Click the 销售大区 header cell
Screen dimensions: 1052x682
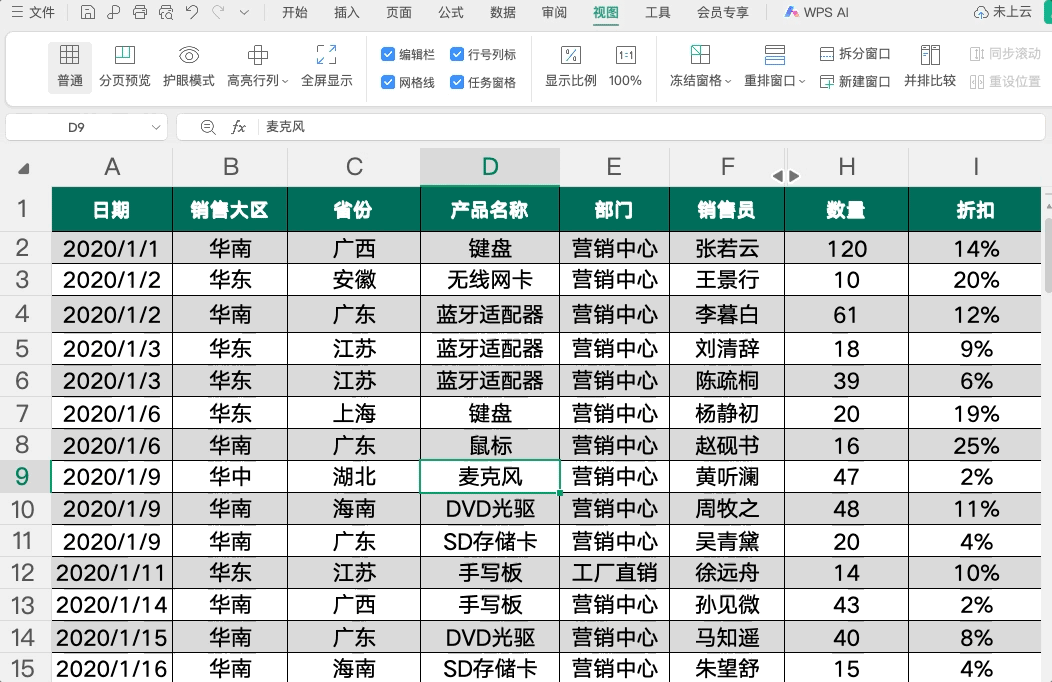click(x=230, y=209)
